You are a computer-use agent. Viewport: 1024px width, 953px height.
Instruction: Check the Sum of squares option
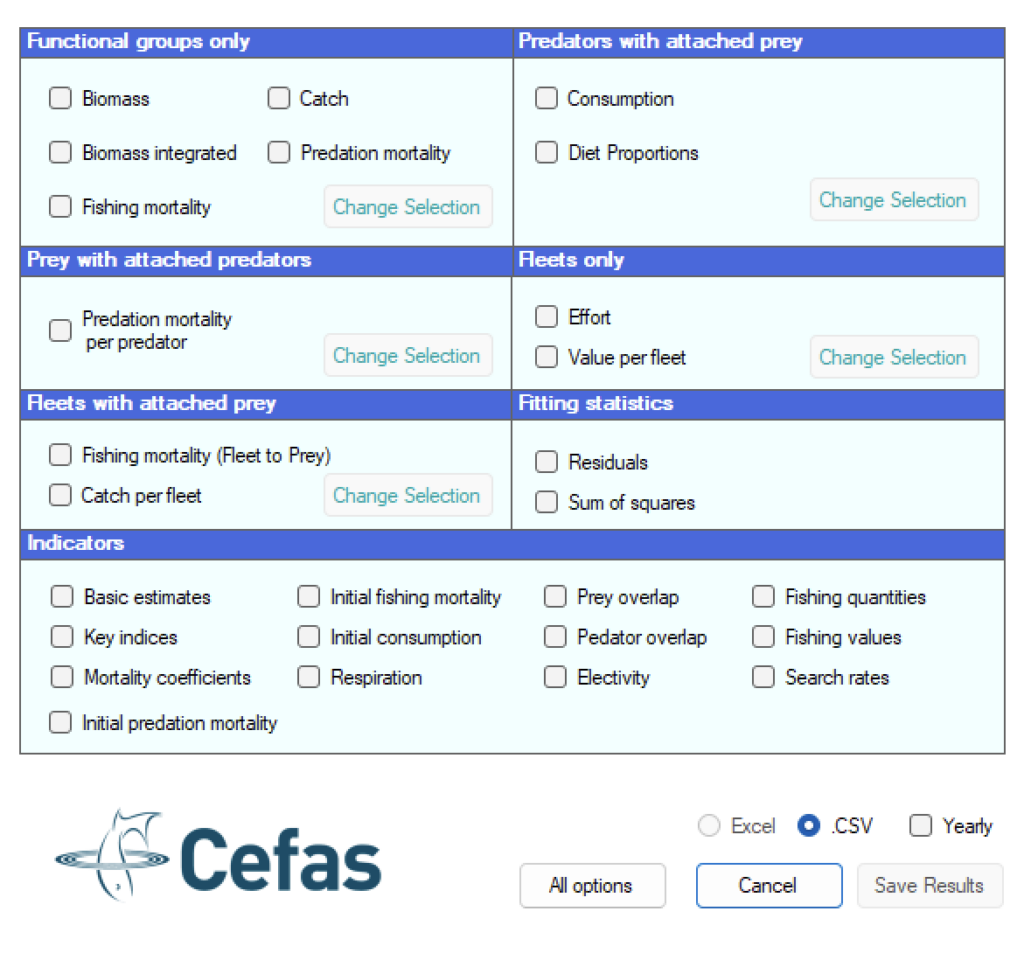point(545,503)
